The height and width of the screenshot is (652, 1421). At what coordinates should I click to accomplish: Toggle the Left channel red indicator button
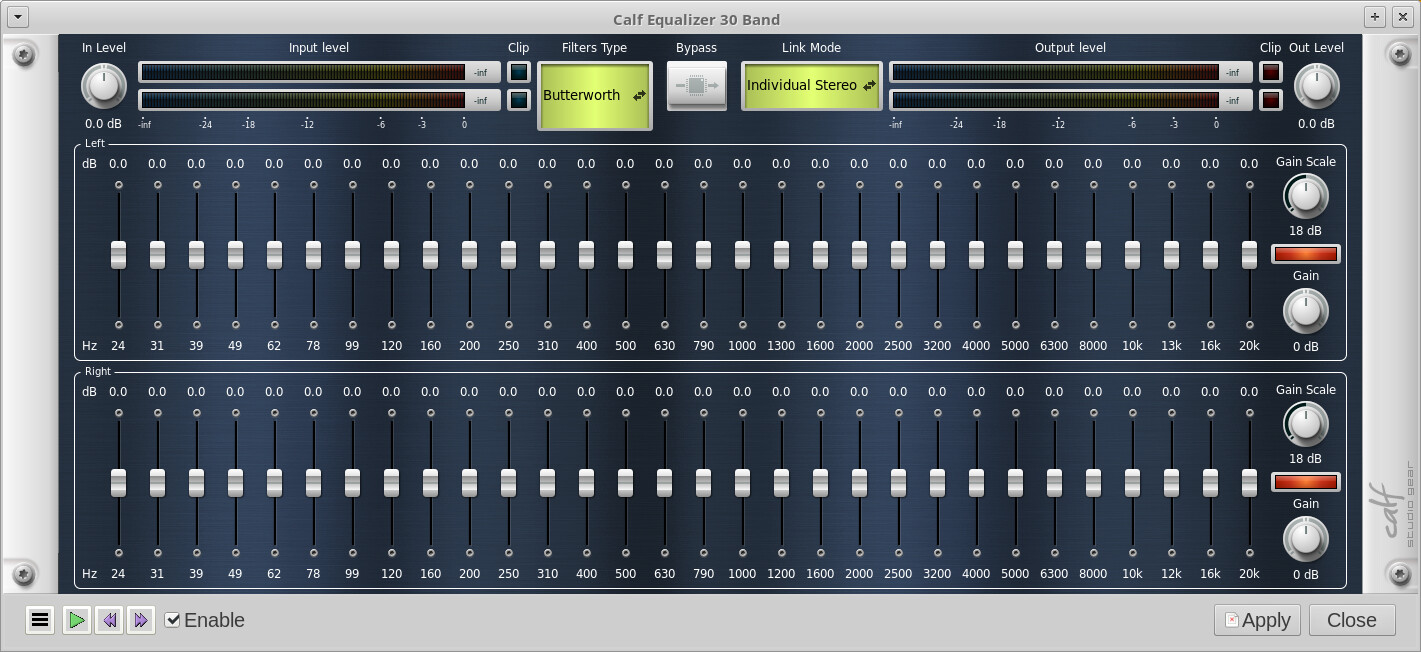coord(1305,254)
